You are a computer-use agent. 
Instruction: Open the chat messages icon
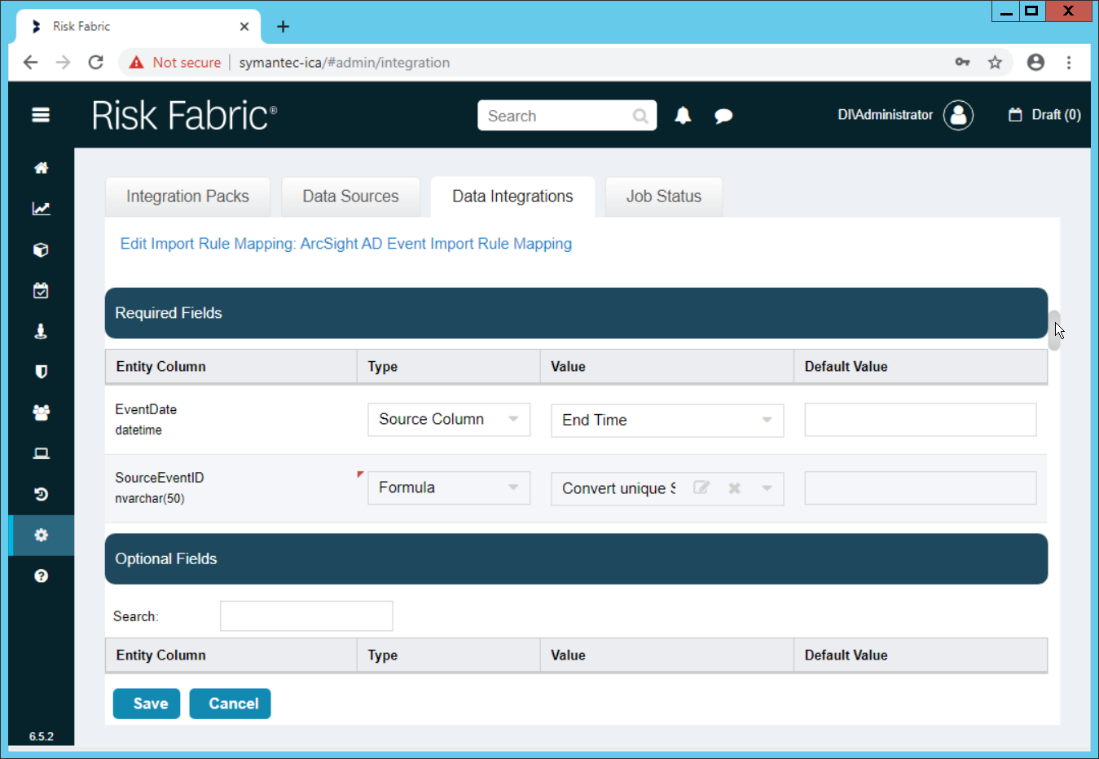coord(724,116)
